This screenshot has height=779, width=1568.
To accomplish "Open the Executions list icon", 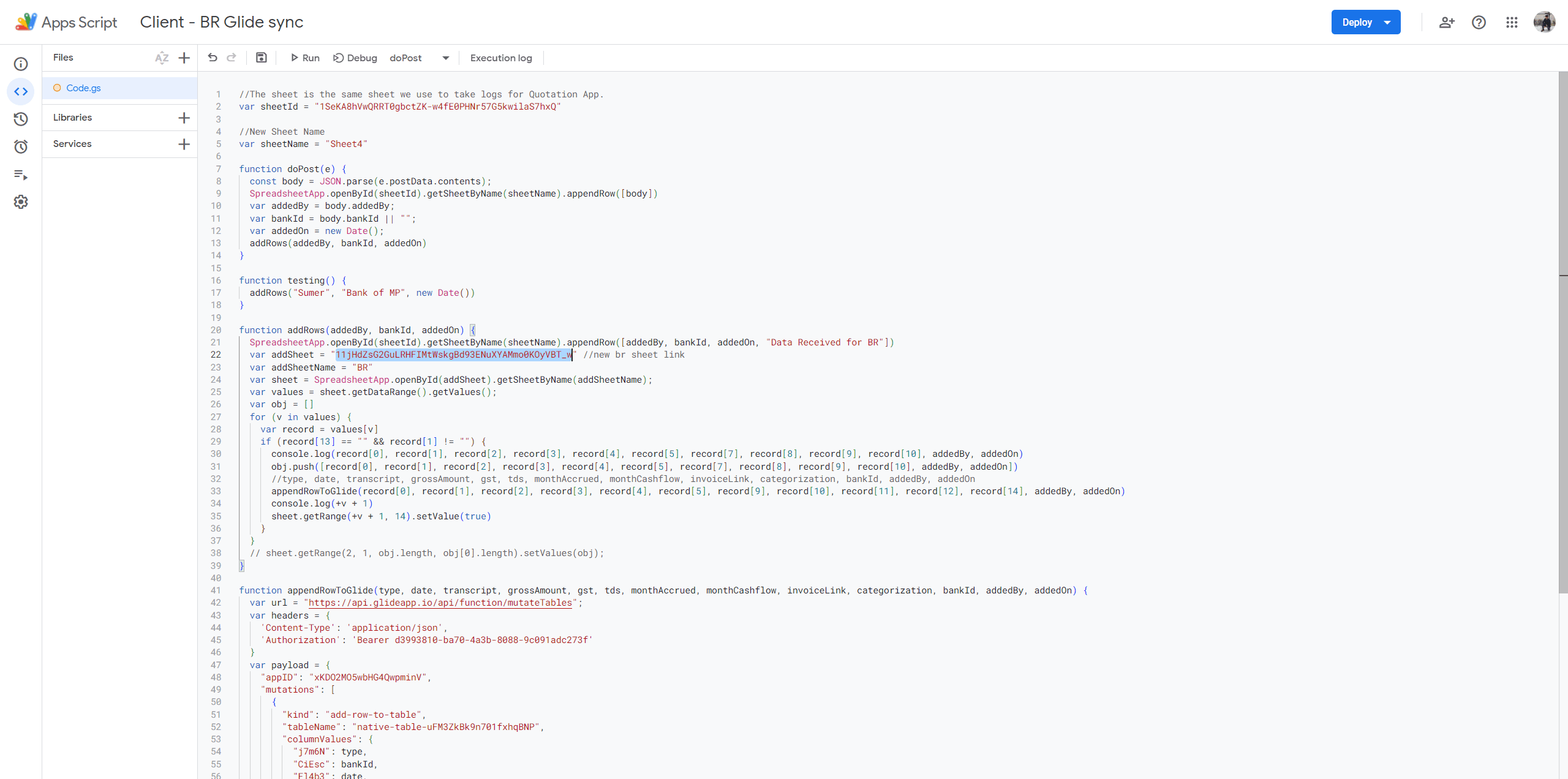I will (x=21, y=175).
